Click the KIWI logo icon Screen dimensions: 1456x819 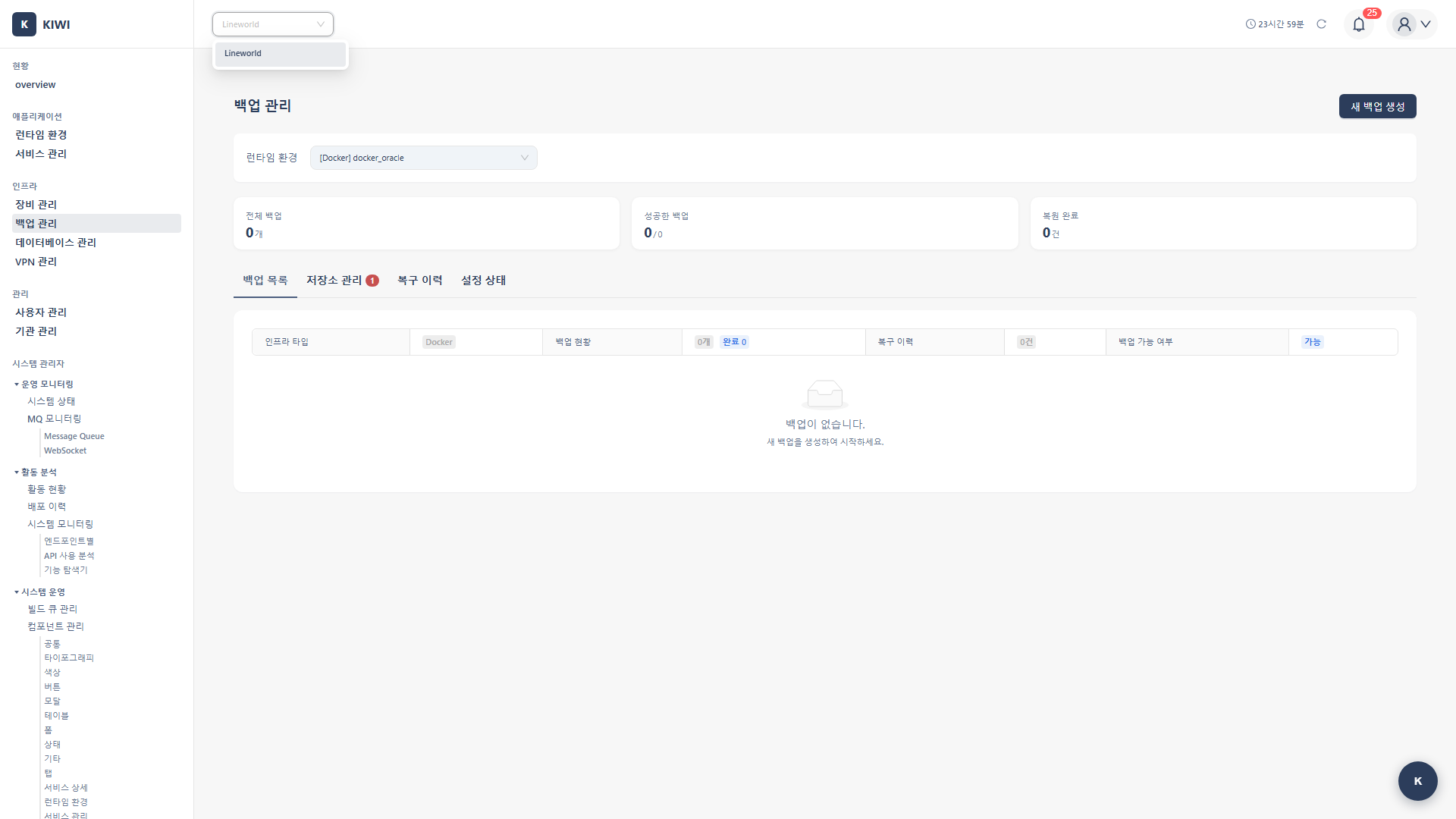tap(24, 24)
